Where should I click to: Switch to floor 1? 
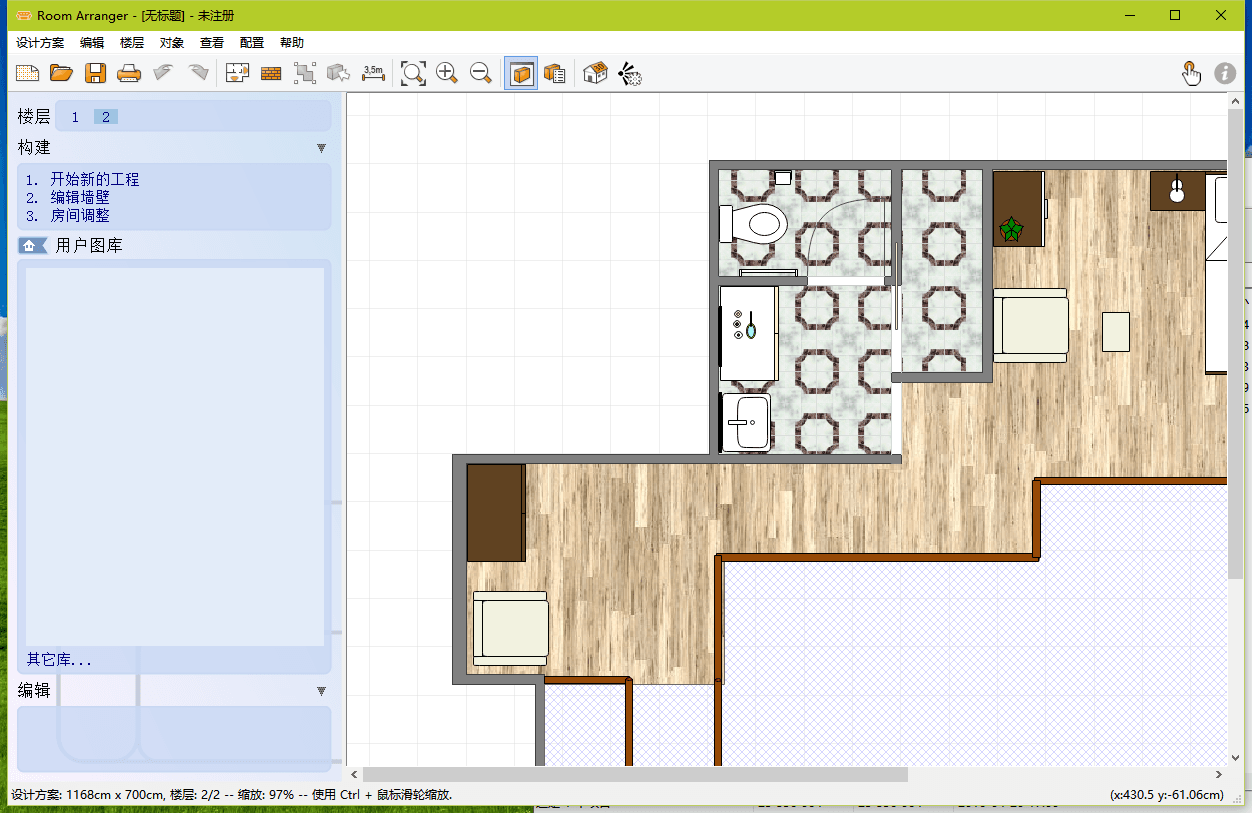pyautogui.click(x=75, y=116)
